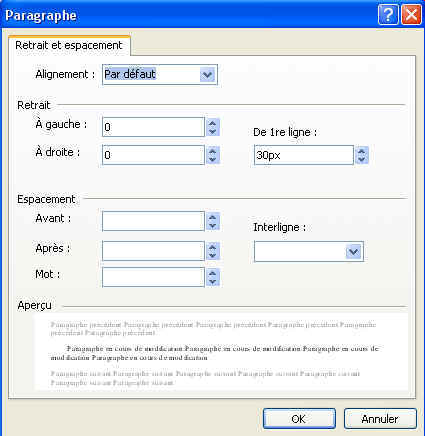Viewport: 425px width, 436px height.
Task: Increase the À droite indent value
Action: click(213, 151)
